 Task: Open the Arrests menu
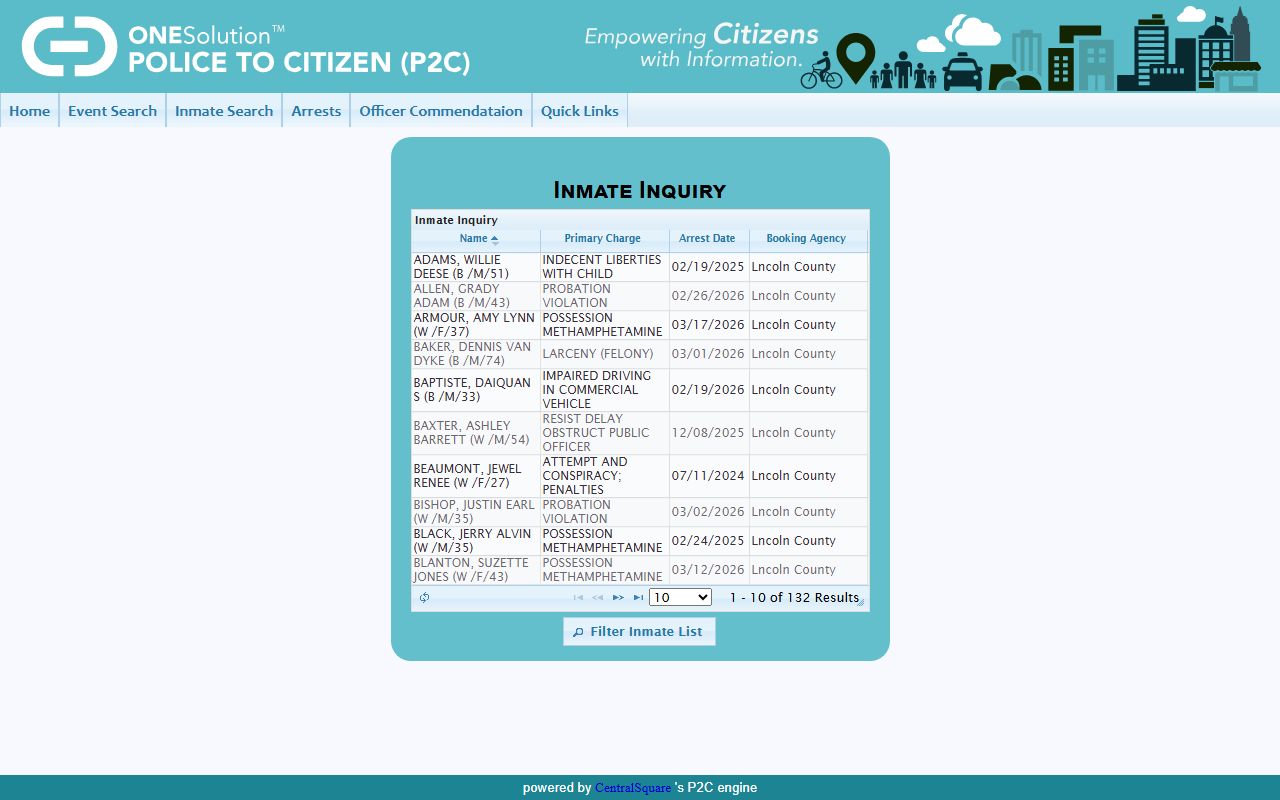(x=316, y=111)
